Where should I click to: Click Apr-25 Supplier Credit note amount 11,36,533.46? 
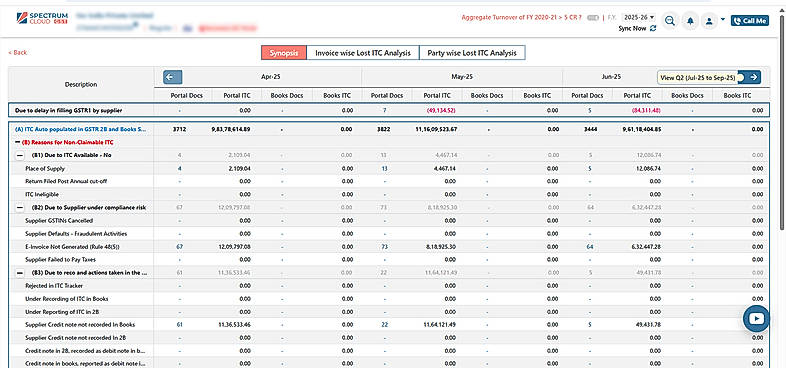point(235,325)
